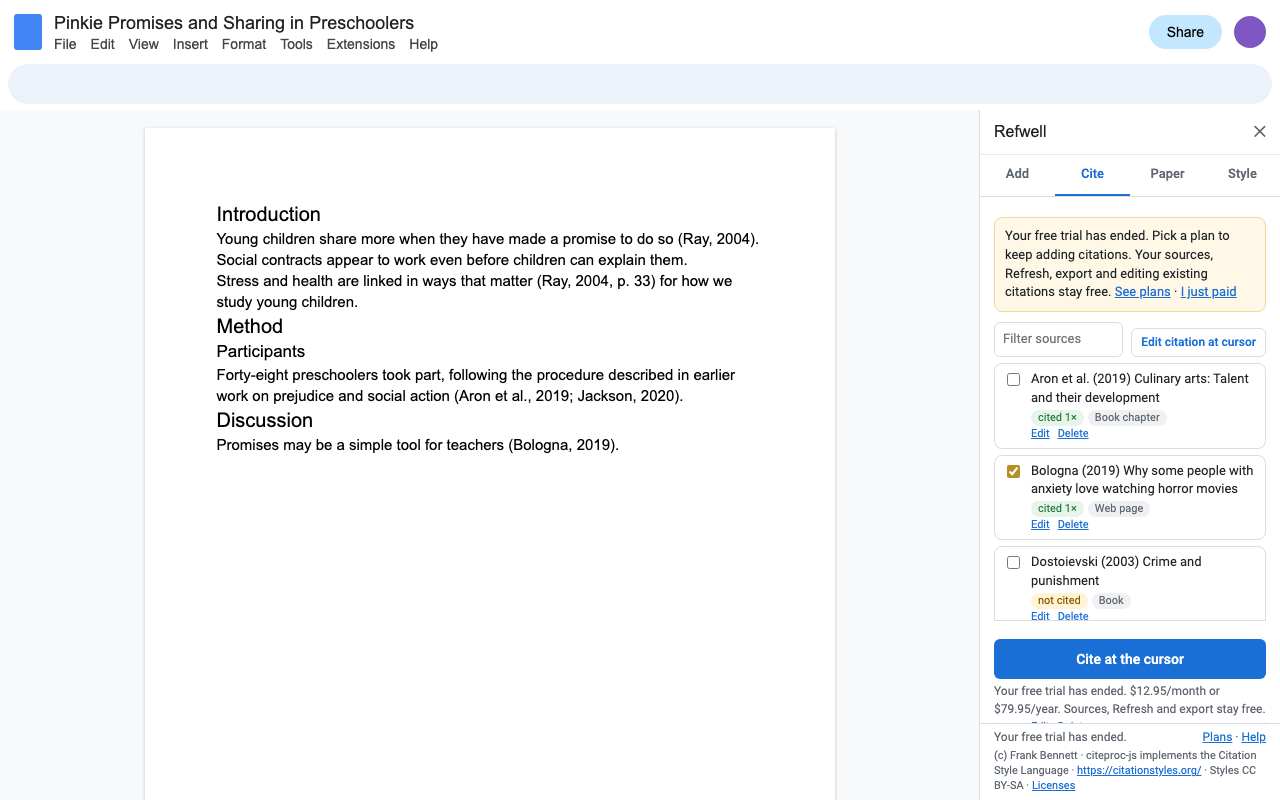The image size is (1280, 800).
Task: Click the blue Docs document icon
Action: click(x=28, y=32)
